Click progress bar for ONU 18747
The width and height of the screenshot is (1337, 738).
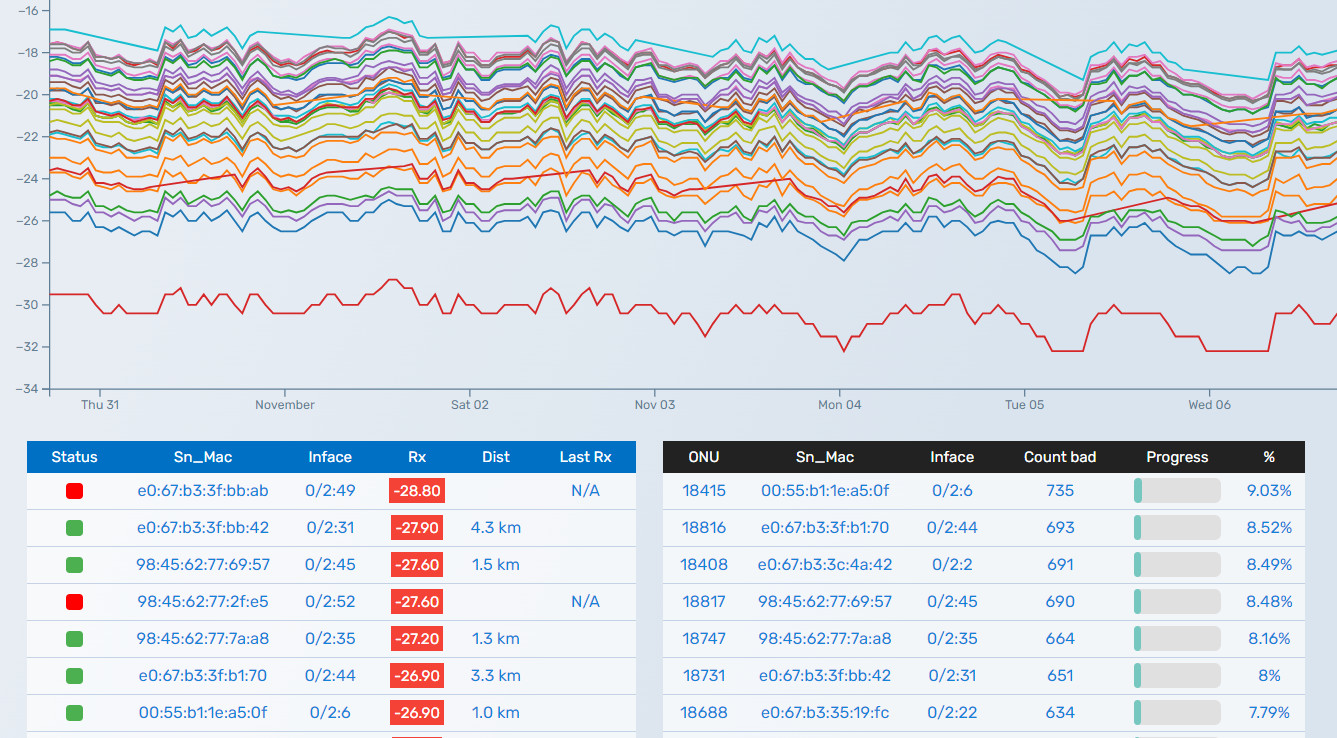1177,639
